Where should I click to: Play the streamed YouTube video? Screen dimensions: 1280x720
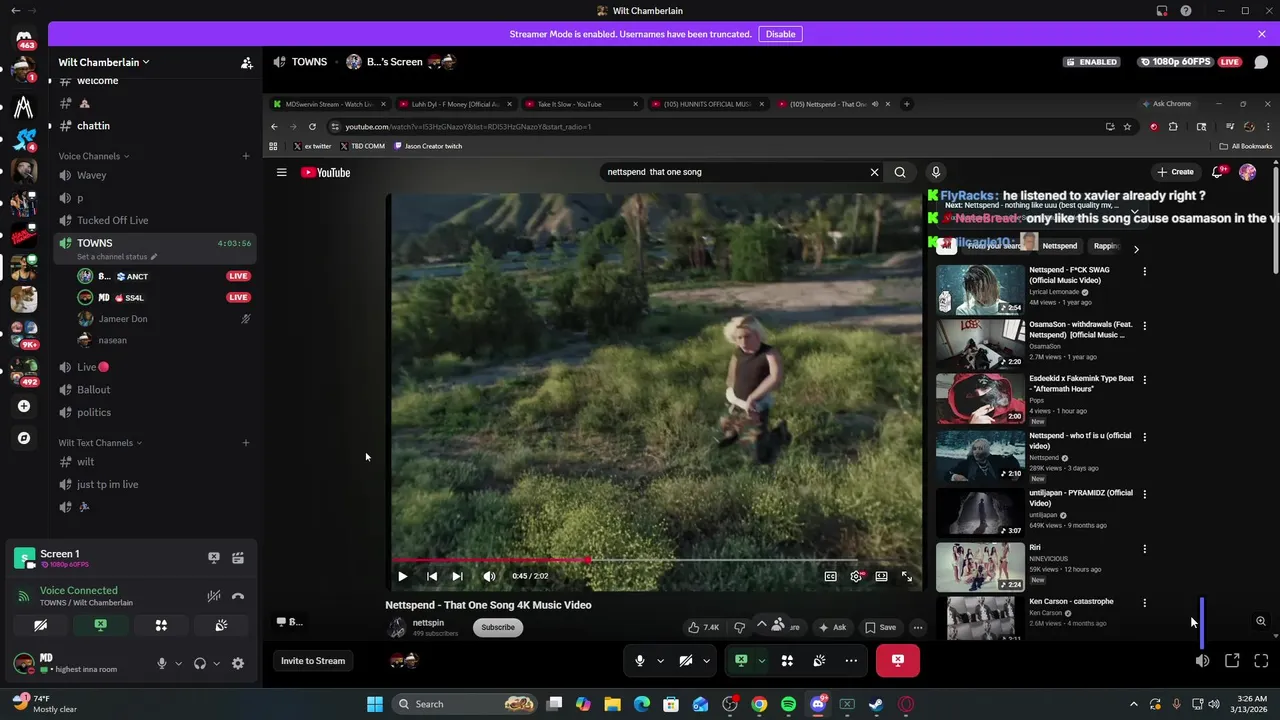click(x=402, y=576)
